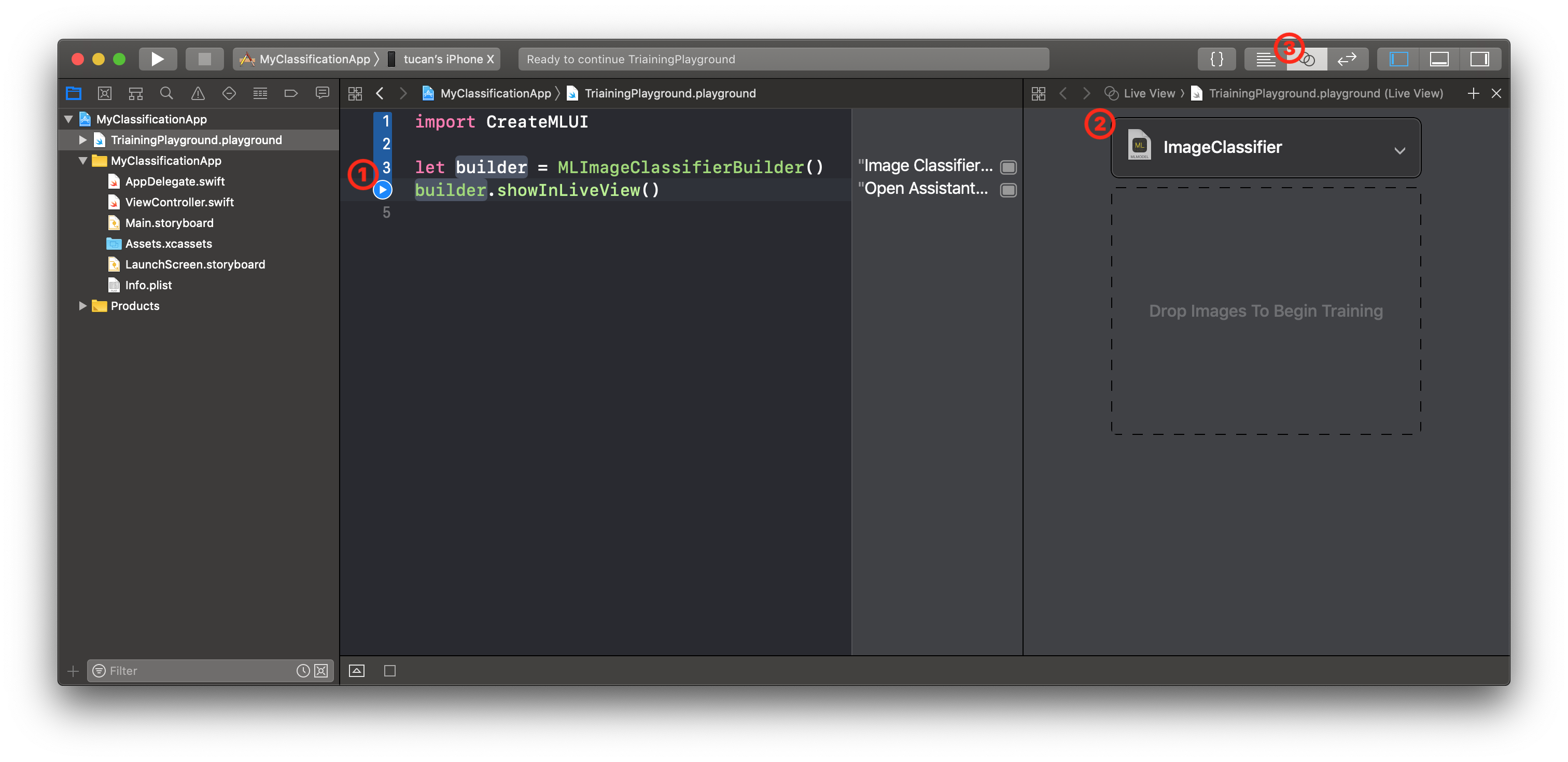Select ViewController.swift in the navigator
Screen dimensions: 1568x762
point(179,202)
